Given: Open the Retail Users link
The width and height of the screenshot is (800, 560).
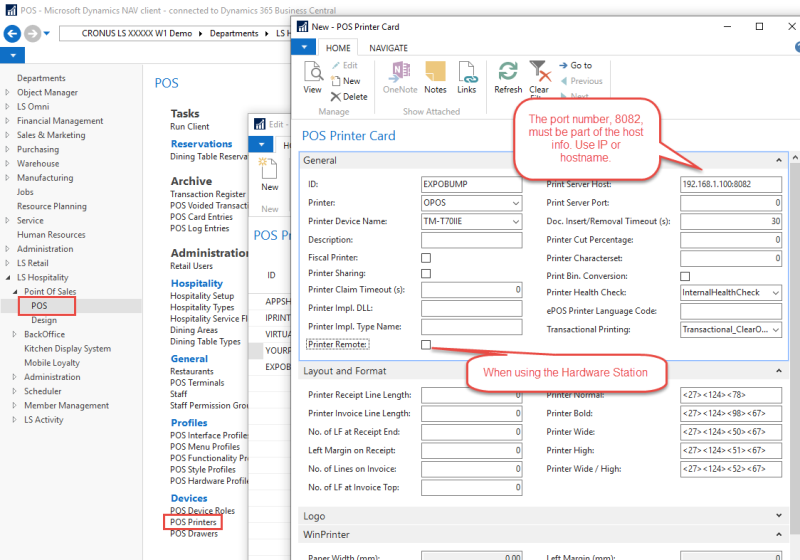Looking at the screenshot, I should [x=191, y=266].
